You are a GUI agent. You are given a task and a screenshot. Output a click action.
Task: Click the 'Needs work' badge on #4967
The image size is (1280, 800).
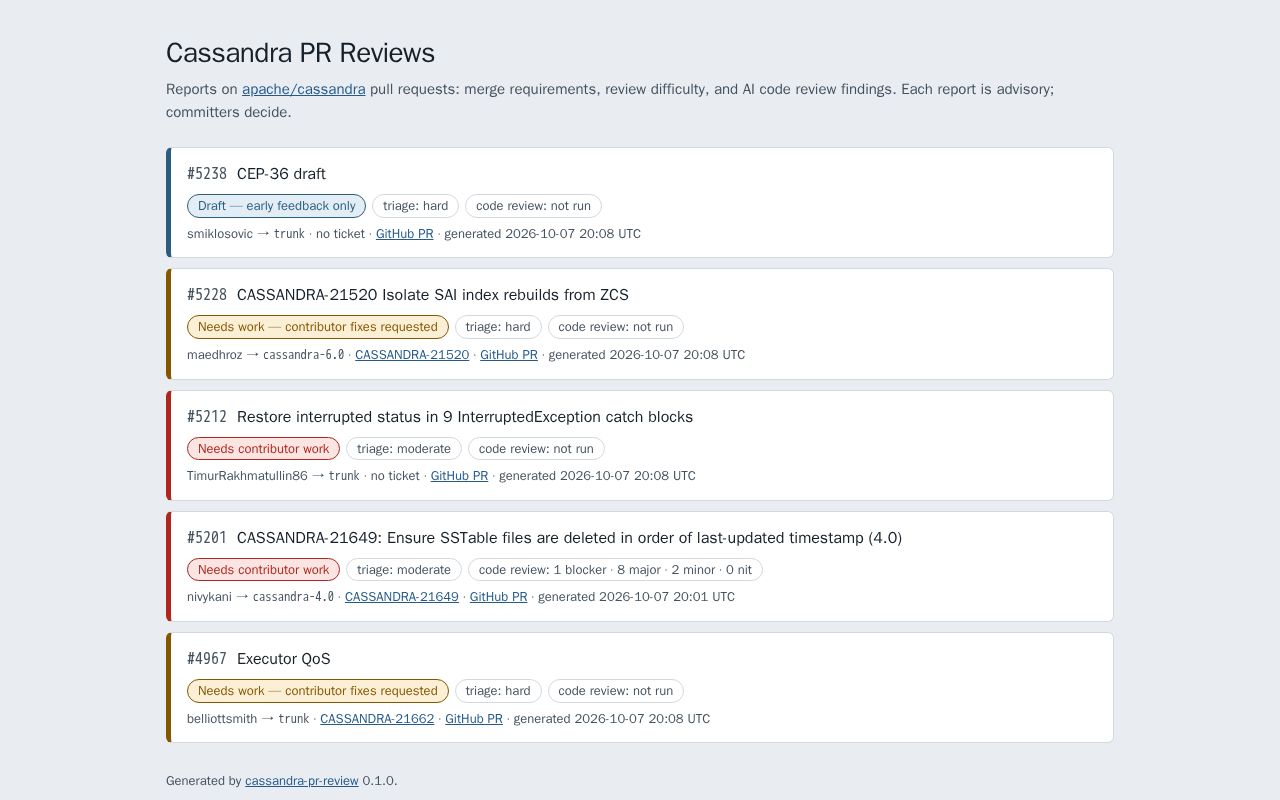coord(318,690)
